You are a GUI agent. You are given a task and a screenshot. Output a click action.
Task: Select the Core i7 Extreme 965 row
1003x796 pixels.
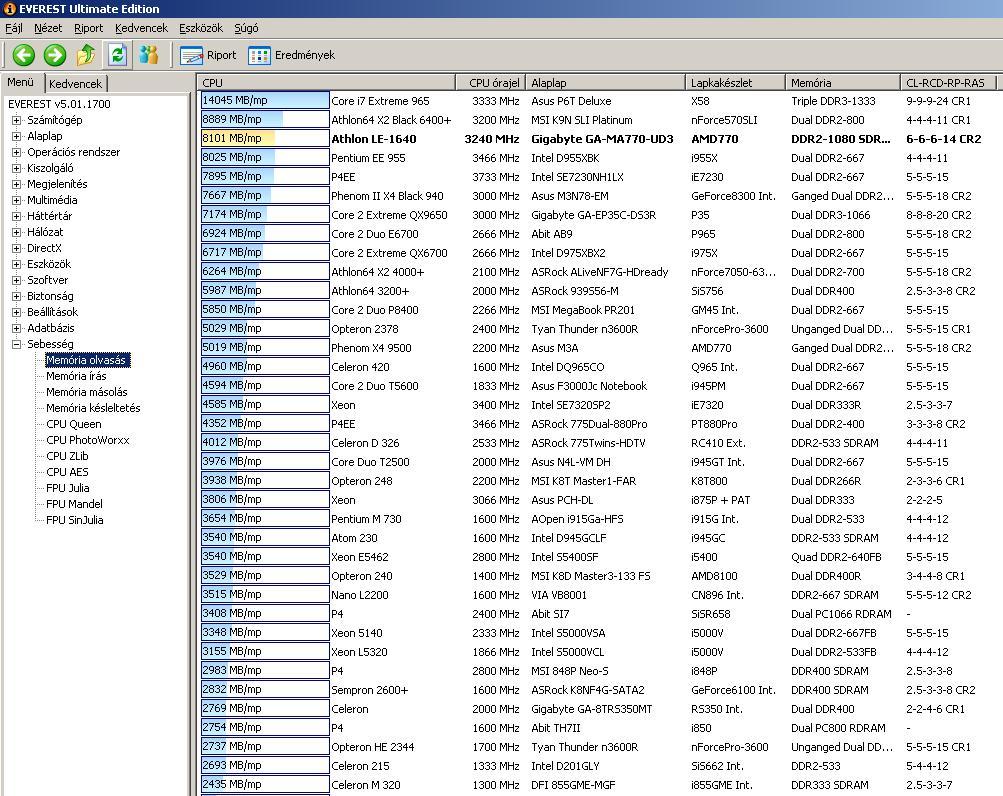[380, 101]
